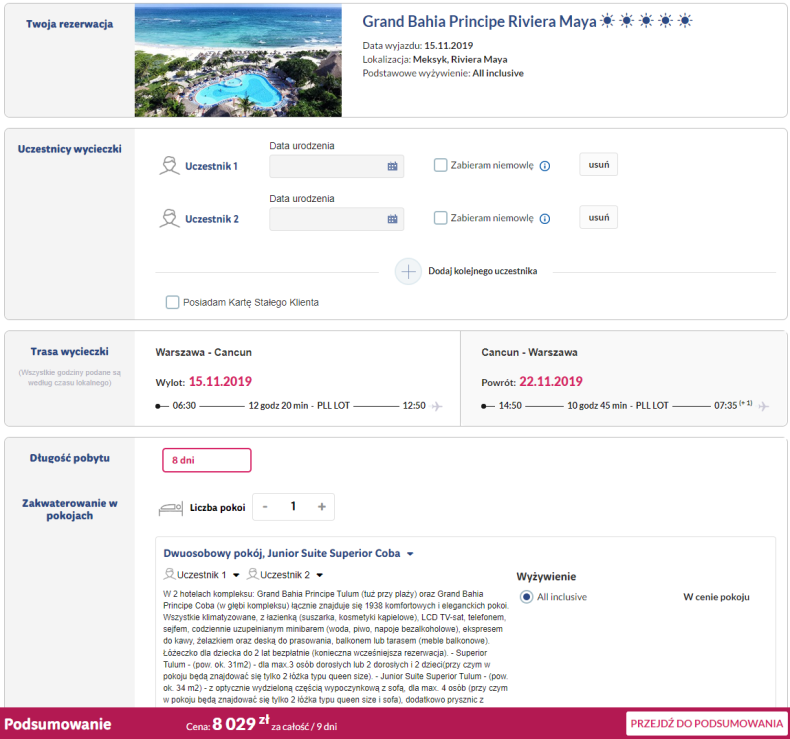Open calendar icon for Uczestnik 2 birth date
This screenshot has width=790, height=739.
[392, 219]
